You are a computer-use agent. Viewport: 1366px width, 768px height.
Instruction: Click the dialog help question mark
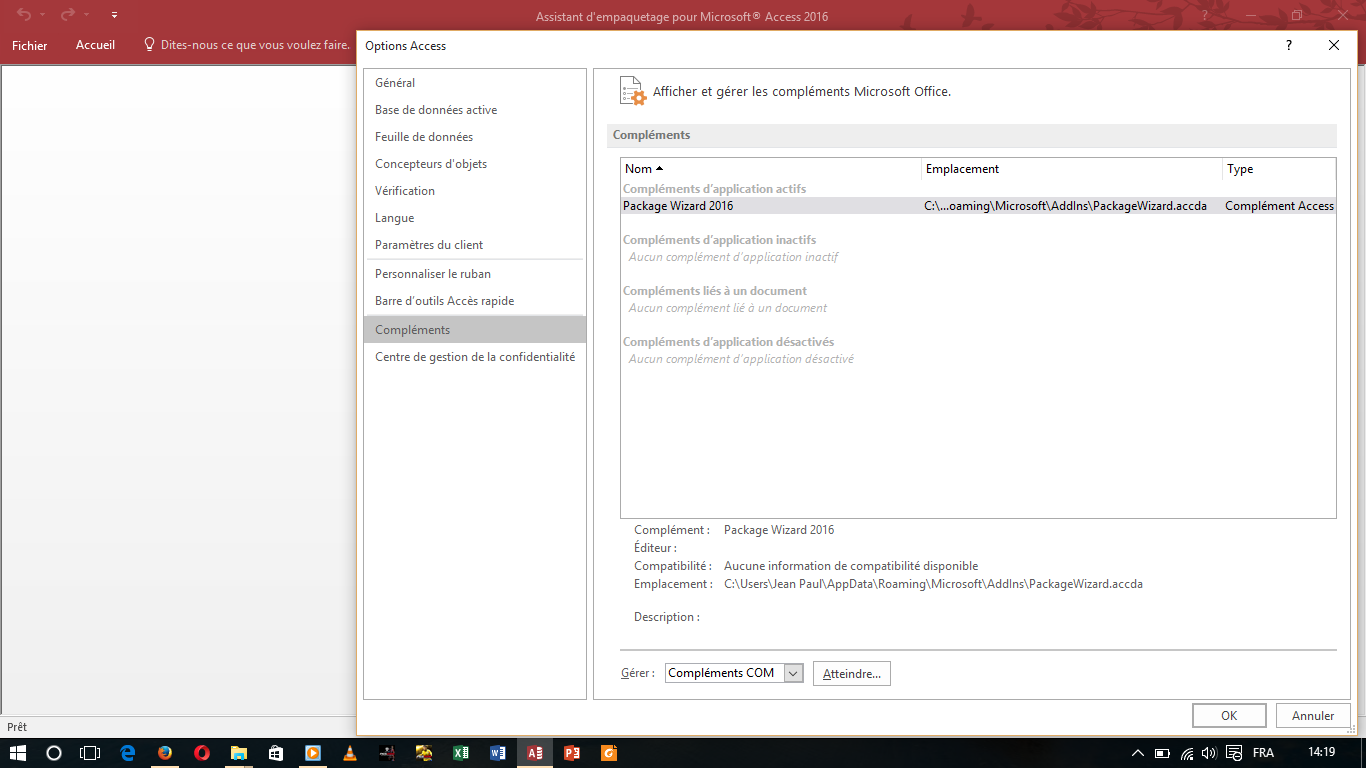point(1289,45)
